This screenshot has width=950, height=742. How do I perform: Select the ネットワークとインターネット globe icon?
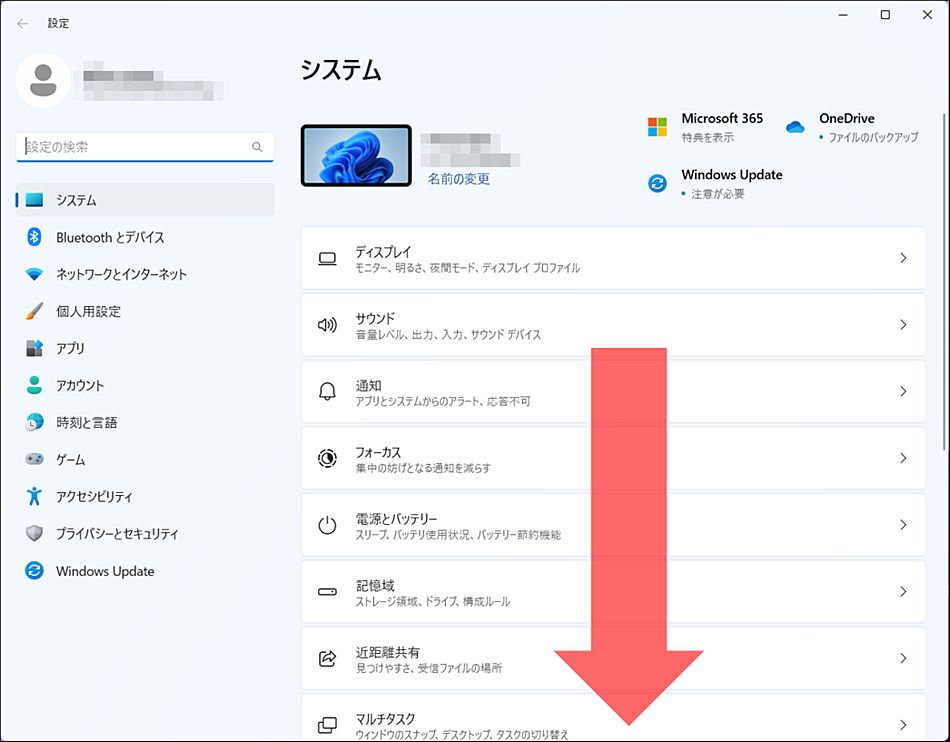[32, 274]
